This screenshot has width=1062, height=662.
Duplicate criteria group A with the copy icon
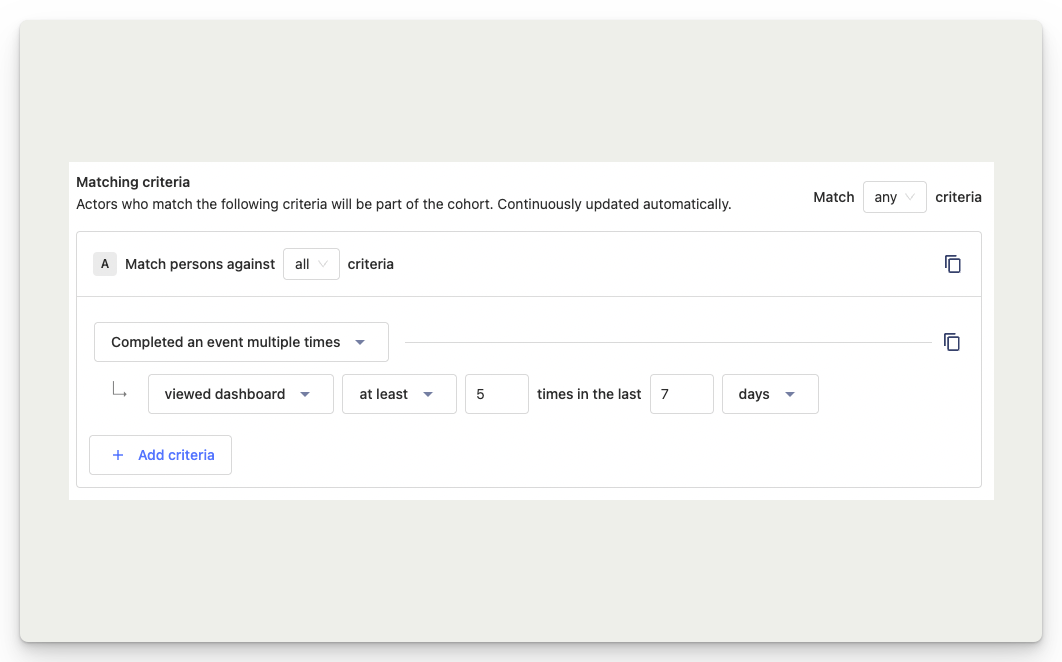coord(952,264)
